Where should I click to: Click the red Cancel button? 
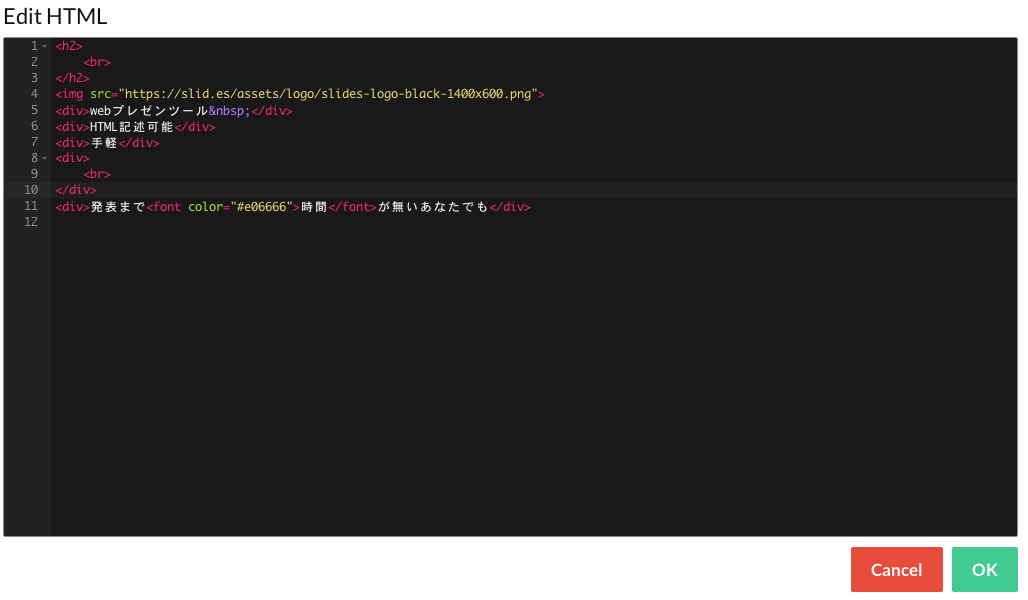(896, 569)
